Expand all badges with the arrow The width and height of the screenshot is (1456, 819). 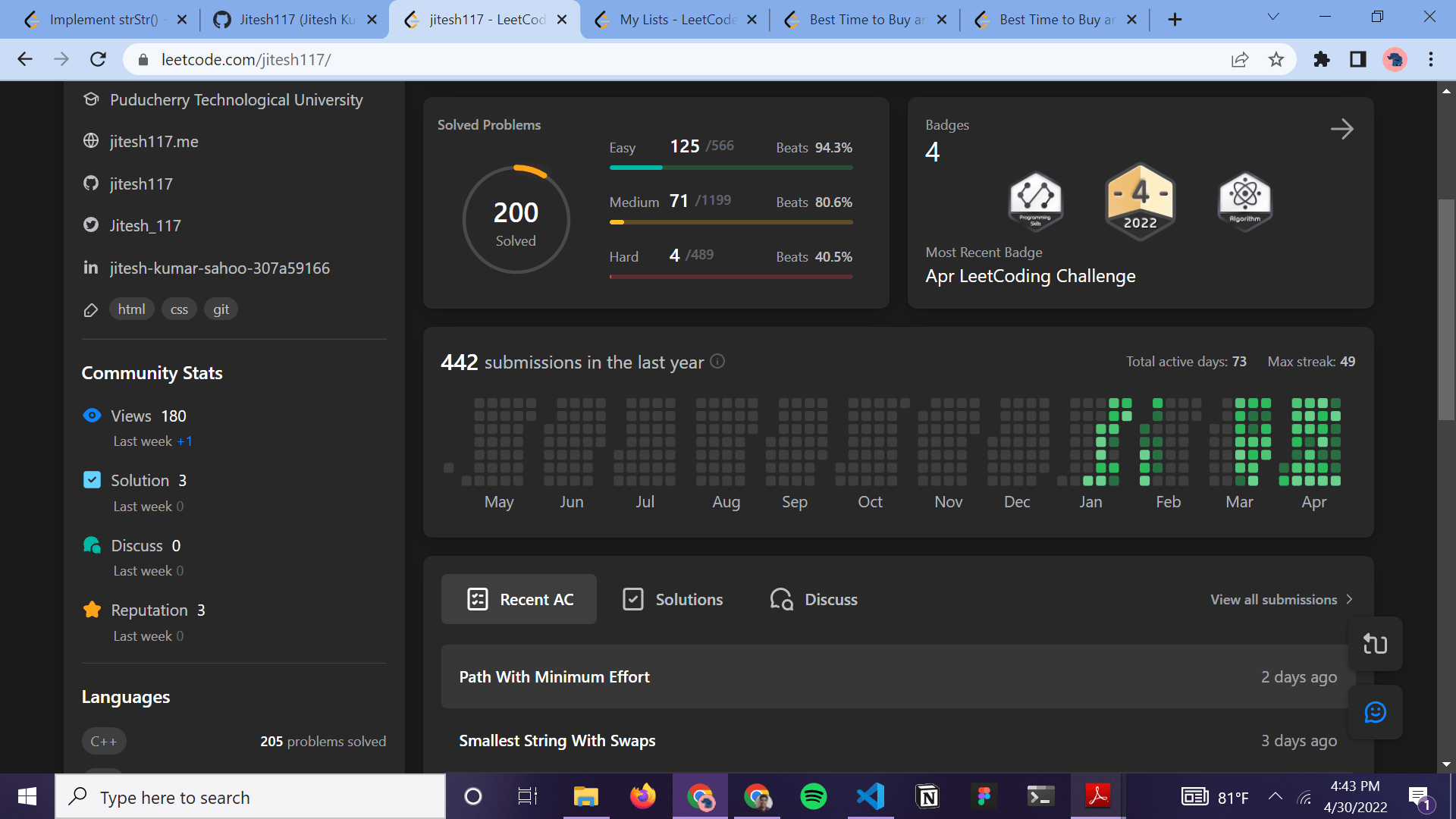click(1342, 129)
